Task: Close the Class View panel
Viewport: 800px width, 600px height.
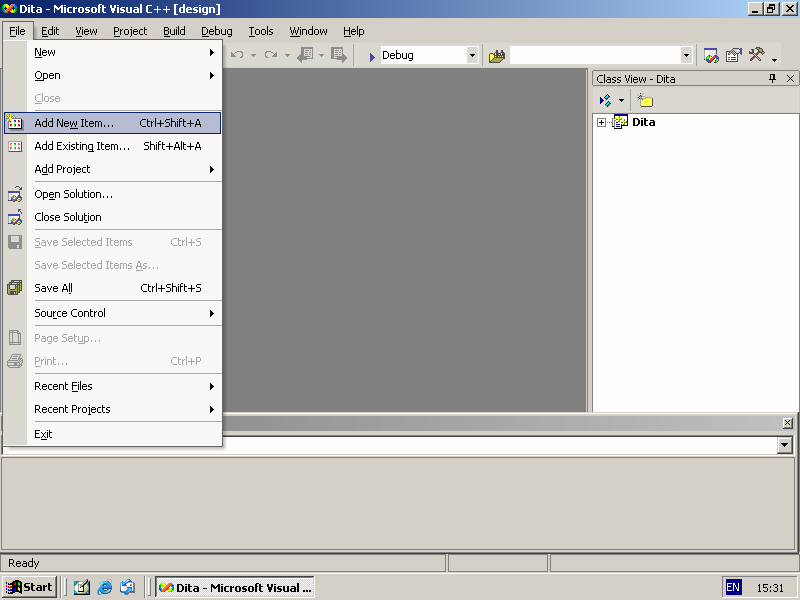Action: pyautogui.click(x=790, y=79)
